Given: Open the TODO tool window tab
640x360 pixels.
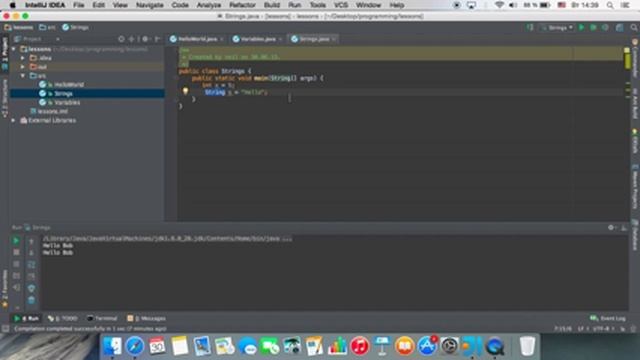Looking at the screenshot, I should point(62,318).
